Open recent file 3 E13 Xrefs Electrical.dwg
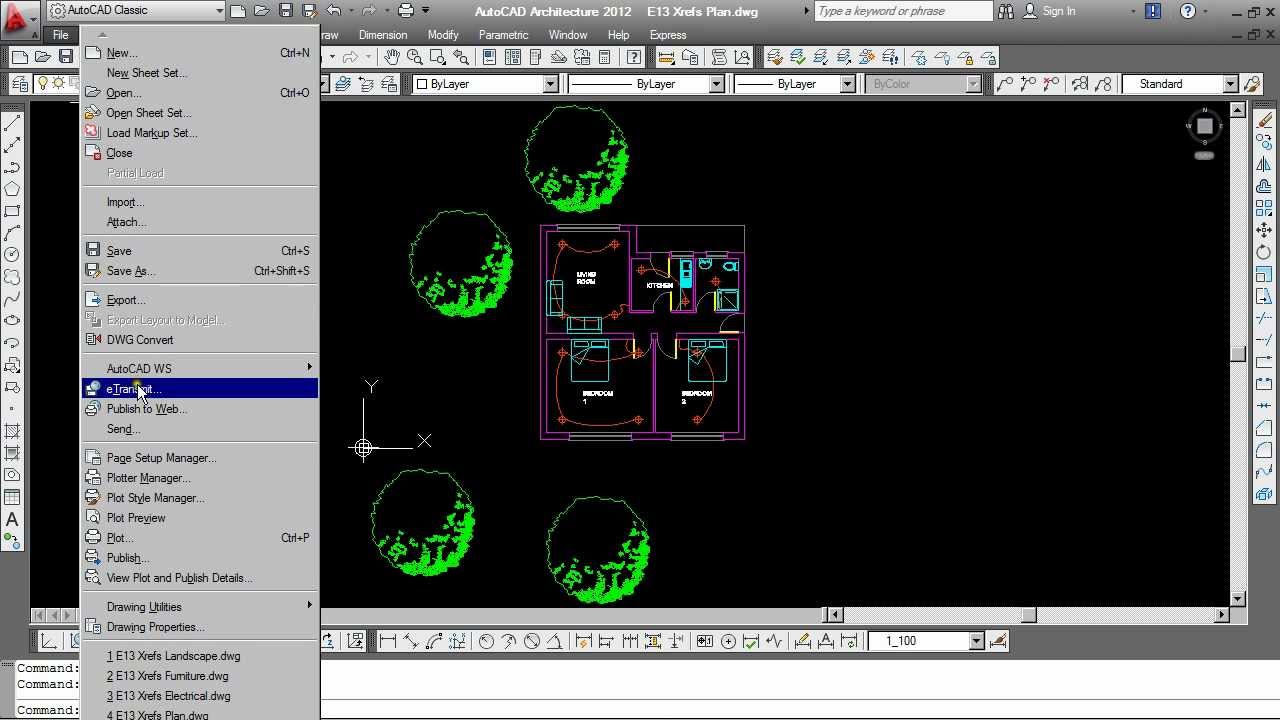Viewport: 1280px width, 720px height. coord(200,696)
